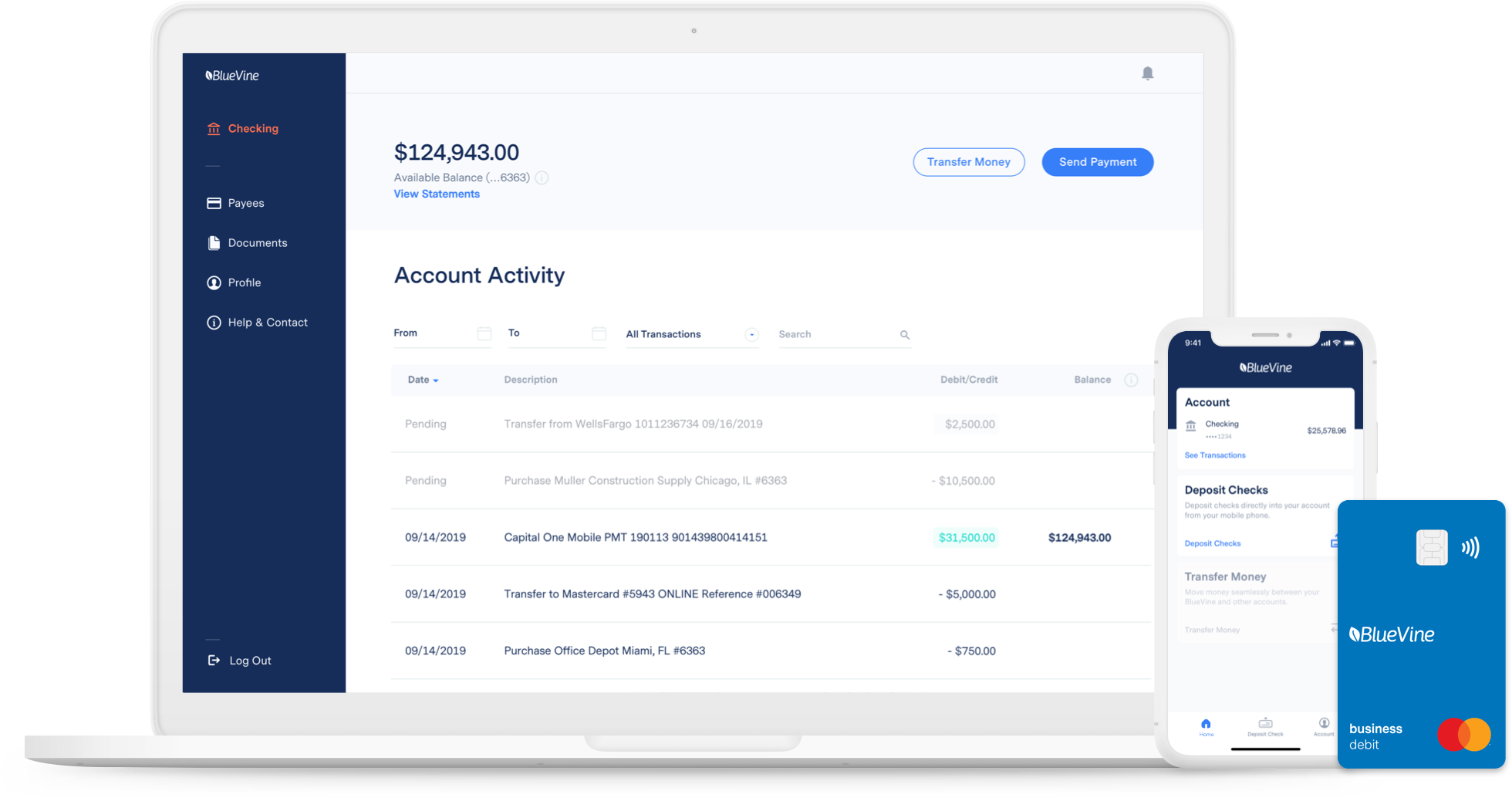Click Log Out in sidebar
The height and width of the screenshot is (798, 1512).
[x=239, y=661]
